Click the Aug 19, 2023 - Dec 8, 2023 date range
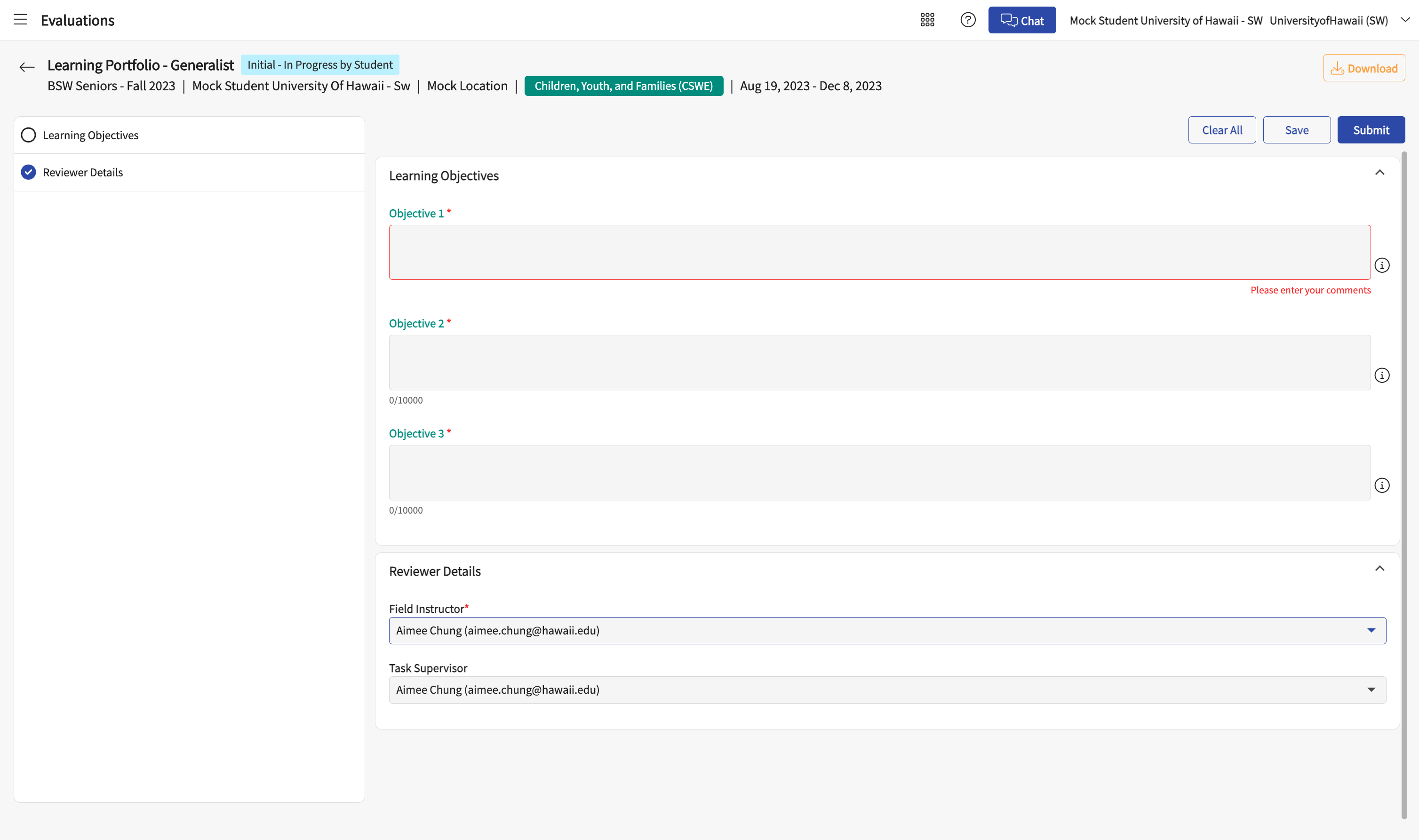Viewport: 1419px width, 840px height. 810,86
